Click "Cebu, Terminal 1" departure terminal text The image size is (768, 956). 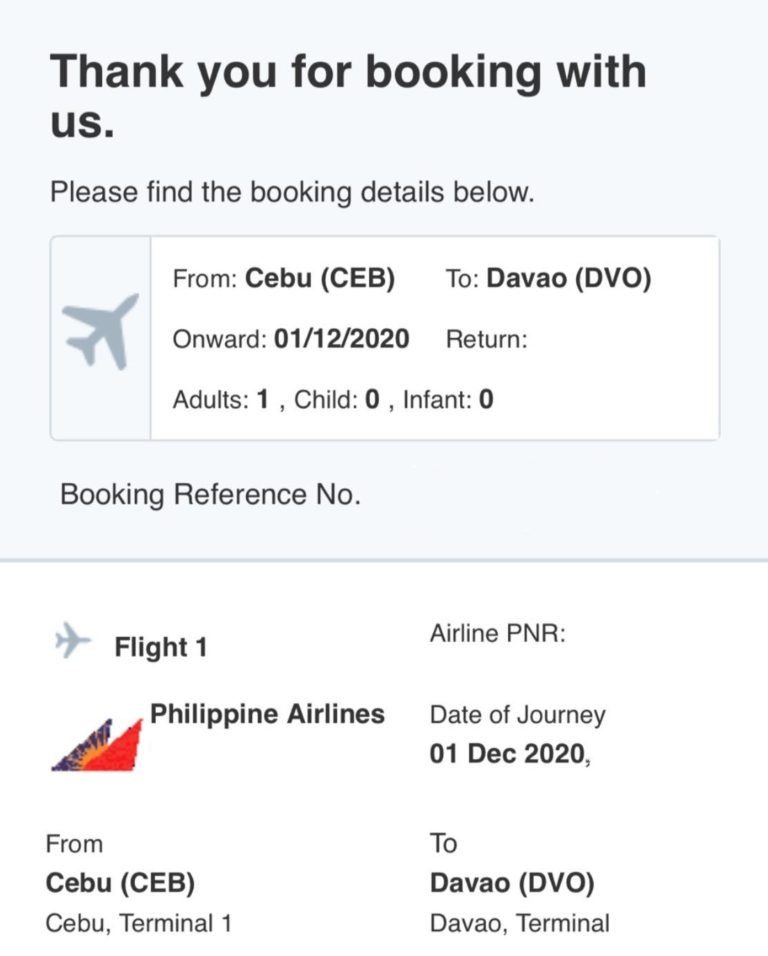click(x=138, y=923)
